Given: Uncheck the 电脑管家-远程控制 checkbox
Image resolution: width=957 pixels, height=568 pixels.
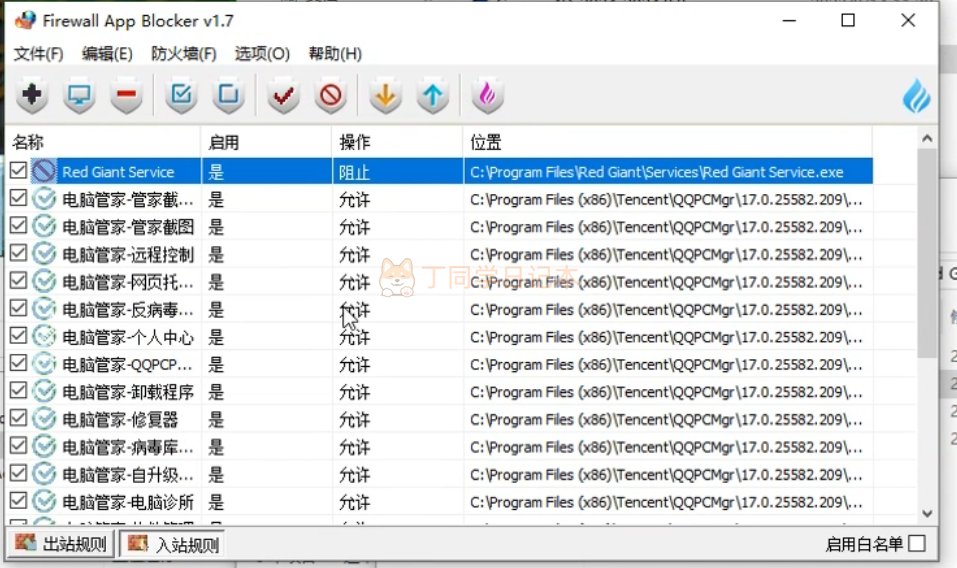Looking at the screenshot, I should (x=18, y=253).
